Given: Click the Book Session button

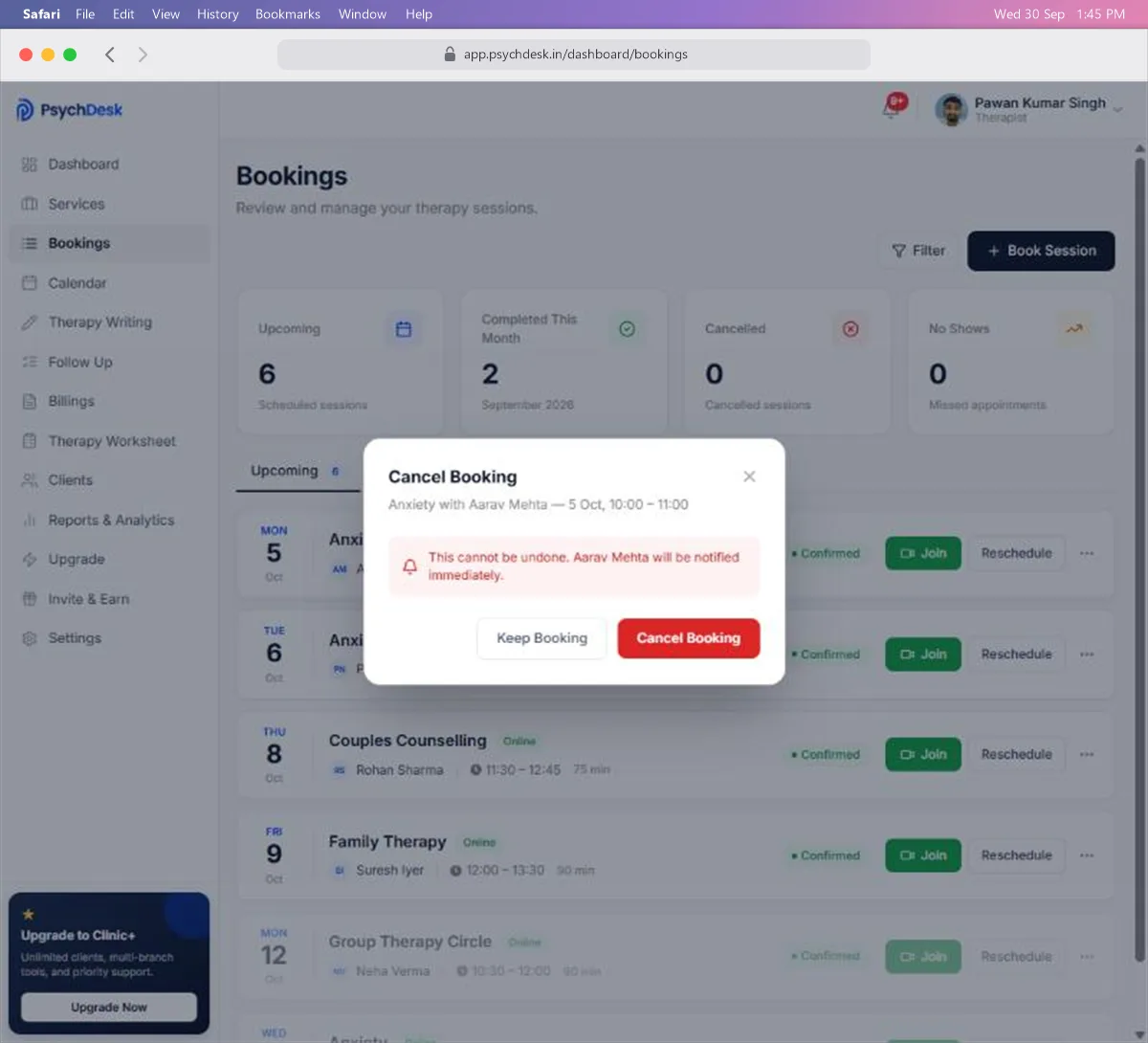Looking at the screenshot, I should click(1041, 251).
